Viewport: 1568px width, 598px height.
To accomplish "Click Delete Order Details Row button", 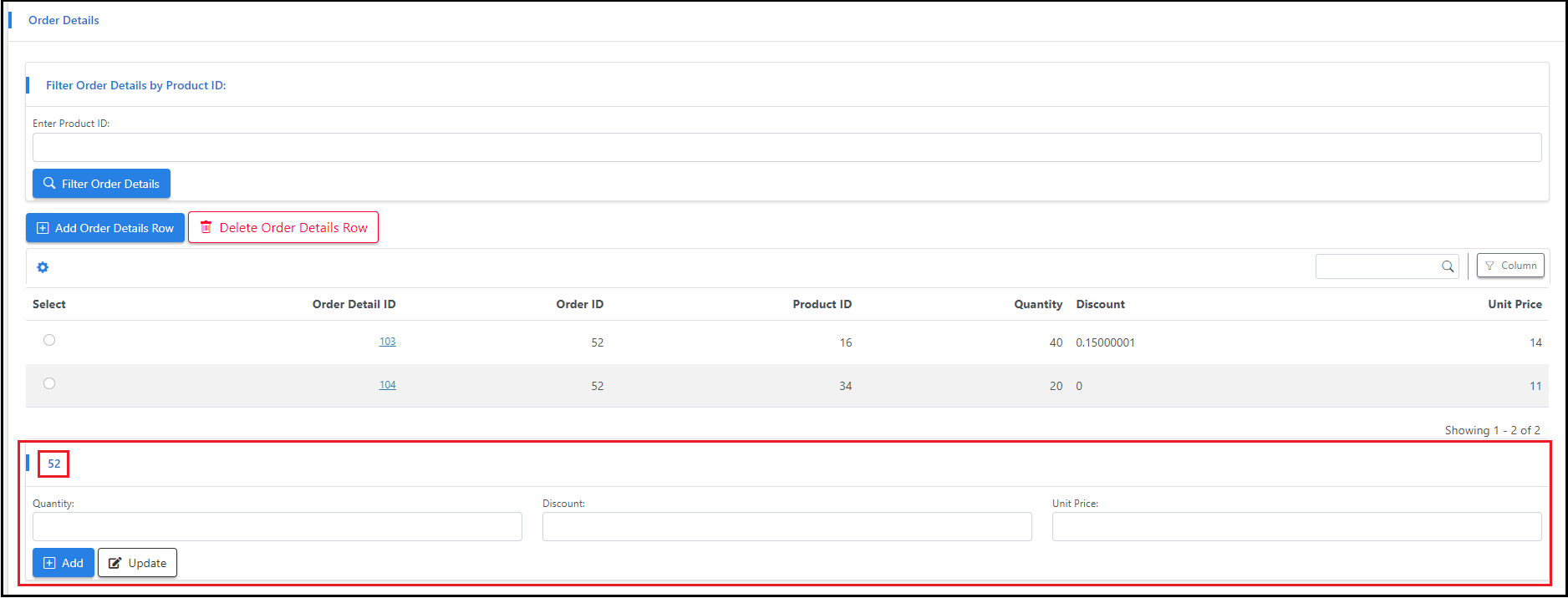I will click(283, 227).
